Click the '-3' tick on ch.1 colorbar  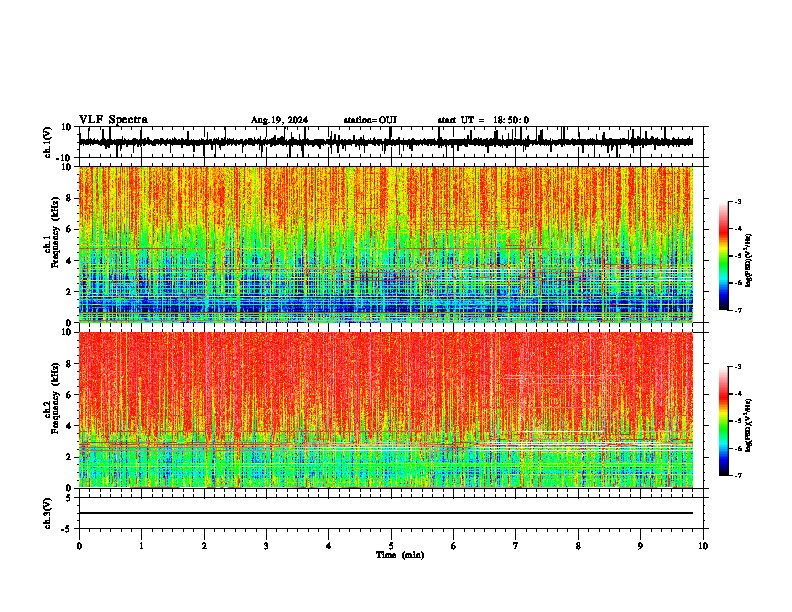(x=738, y=202)
